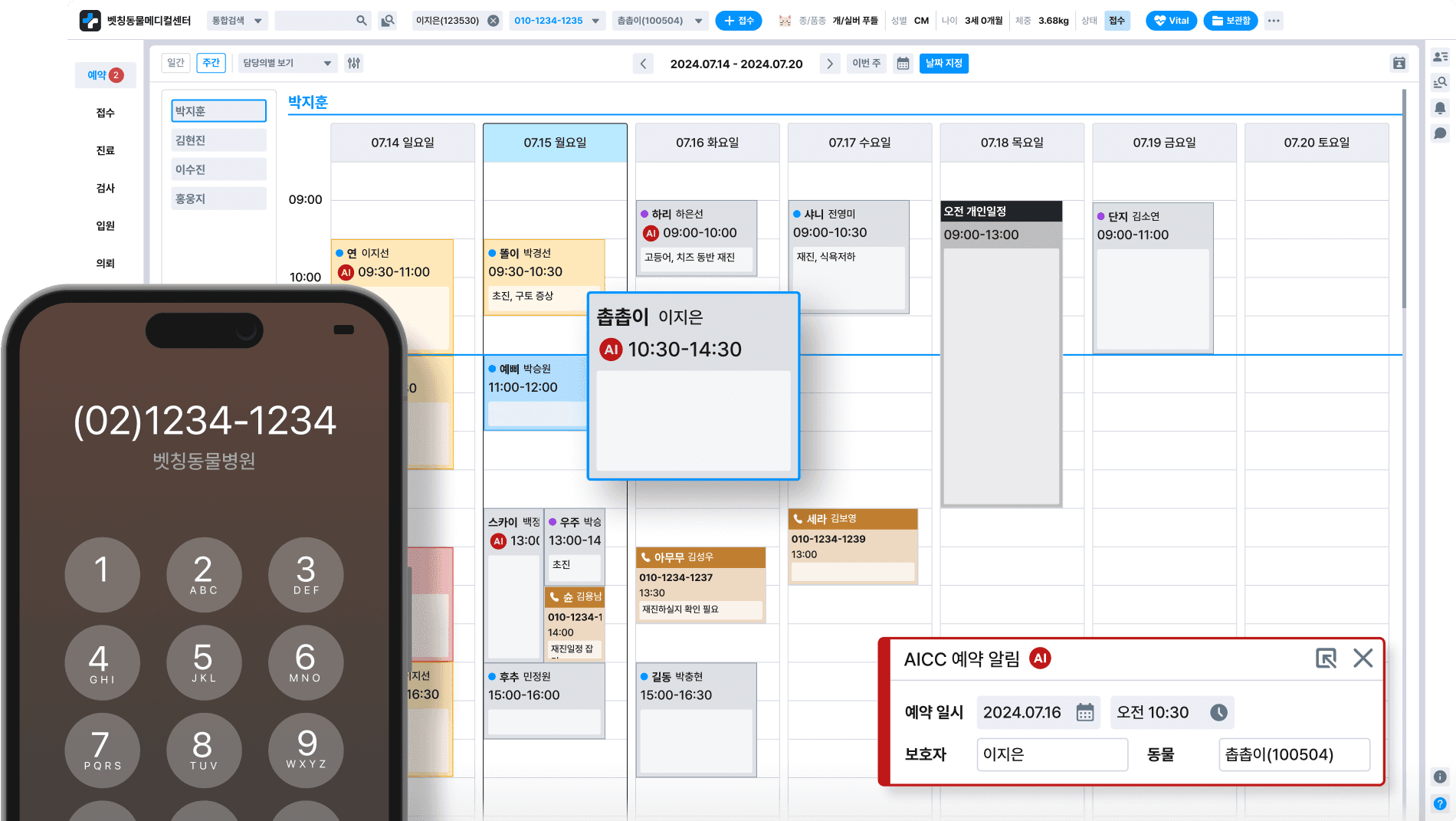The width and height of the screenshot is (1456, 821).
Task: Click the AI badge on 하리 하은선 appointment
Action: click(x=651, y=233)
